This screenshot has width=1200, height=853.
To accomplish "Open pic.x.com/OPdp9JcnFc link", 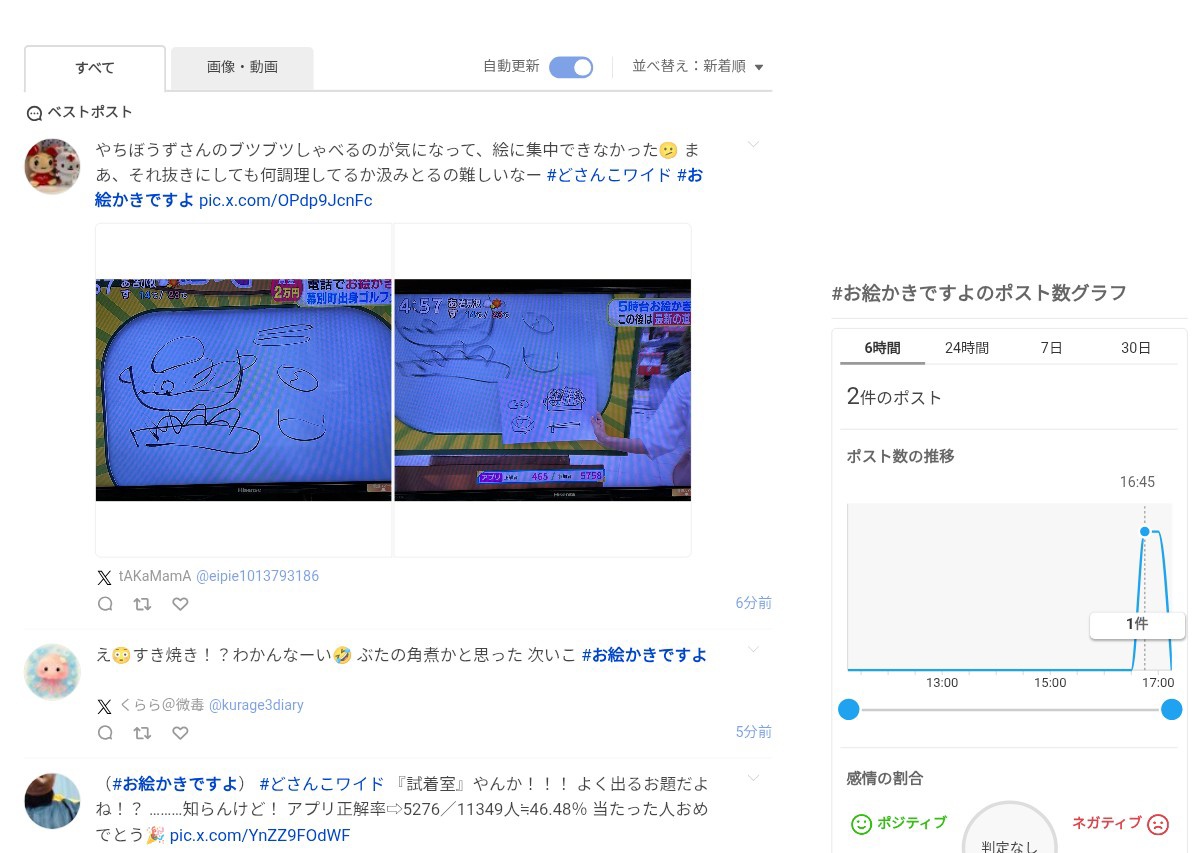I will coord(286,200).
